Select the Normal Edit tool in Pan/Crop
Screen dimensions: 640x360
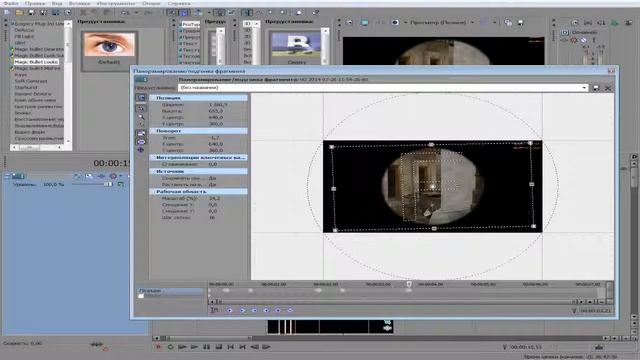[x=141, y=108]
